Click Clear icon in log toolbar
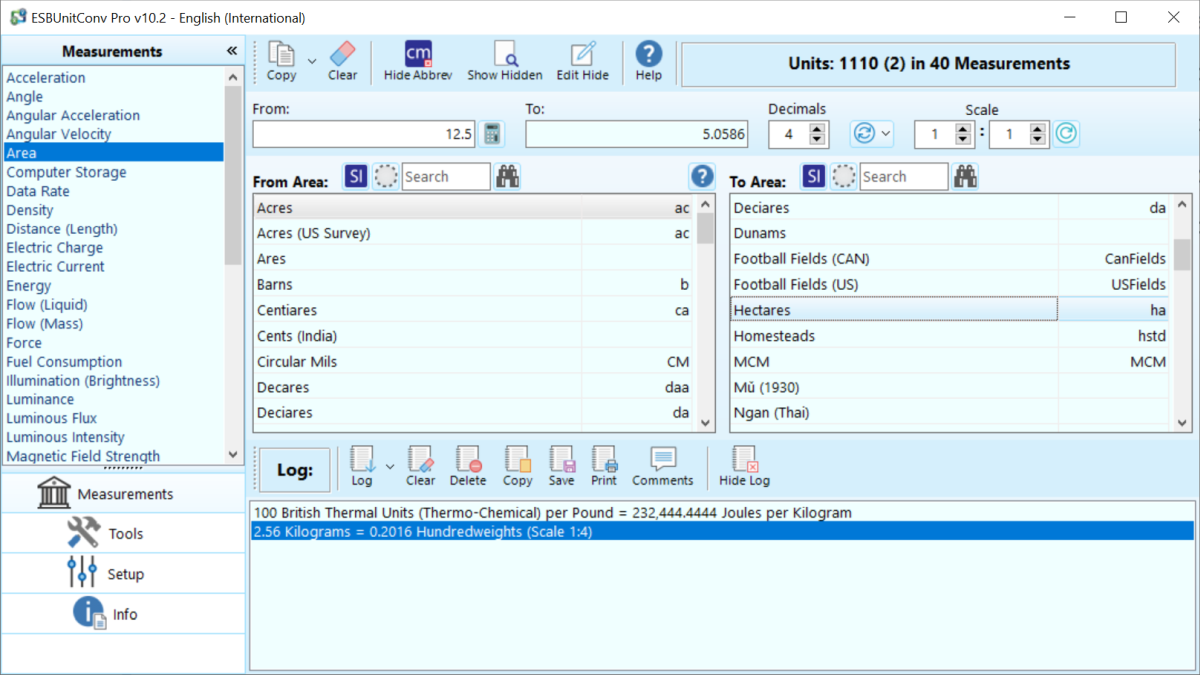Viewport: 1200px width, 675px height. pos(420,467)
